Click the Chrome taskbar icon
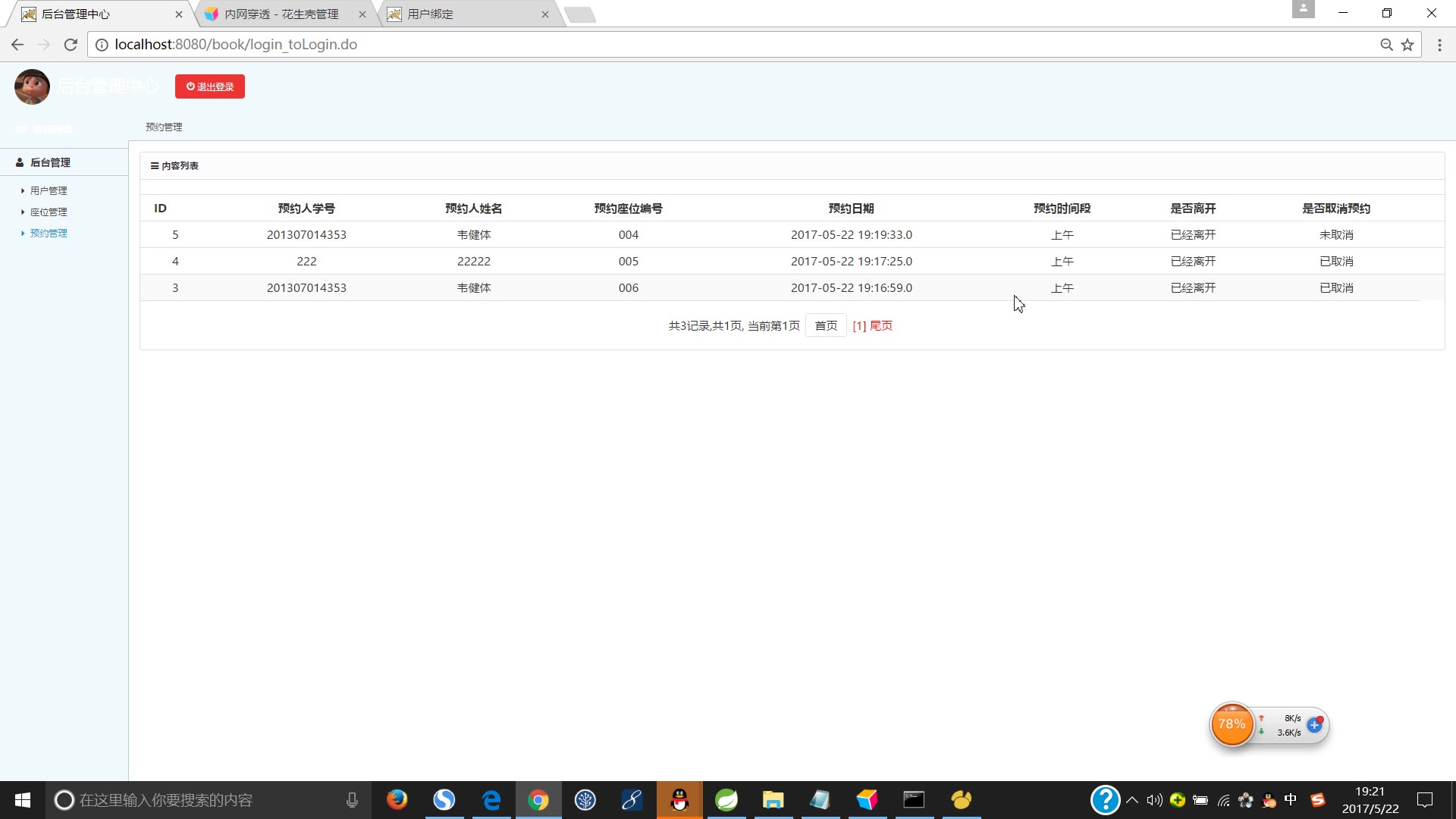 pyautogui.click(x=538, y=800)
